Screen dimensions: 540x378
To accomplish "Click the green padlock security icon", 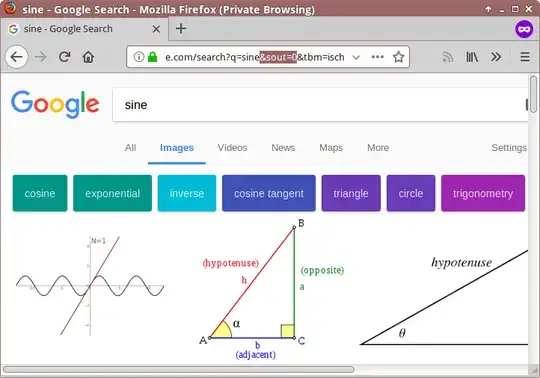I will (x=152, y=57).
